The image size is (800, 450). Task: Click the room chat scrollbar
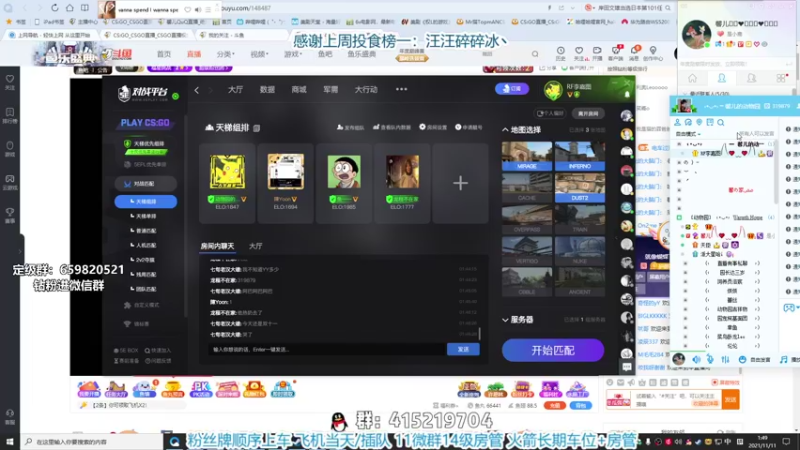(479, 334)
